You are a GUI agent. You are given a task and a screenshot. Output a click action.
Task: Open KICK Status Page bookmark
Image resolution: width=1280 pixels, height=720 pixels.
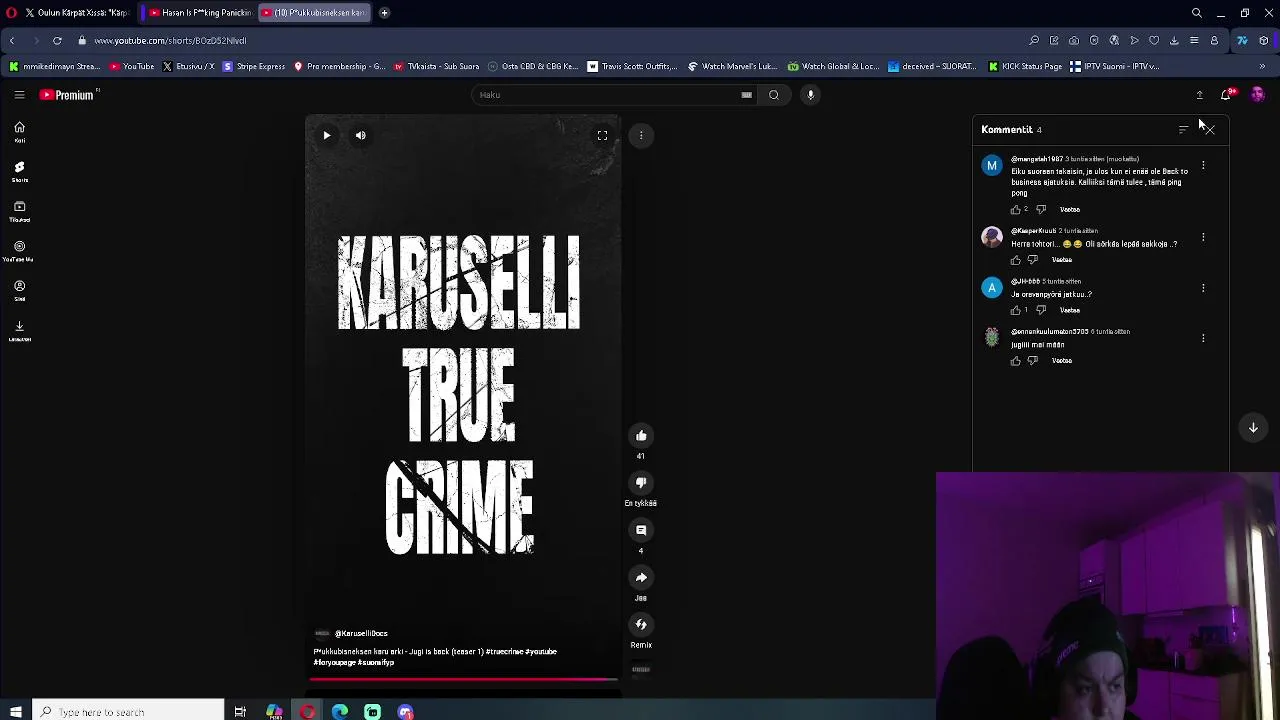[1025, 66]
